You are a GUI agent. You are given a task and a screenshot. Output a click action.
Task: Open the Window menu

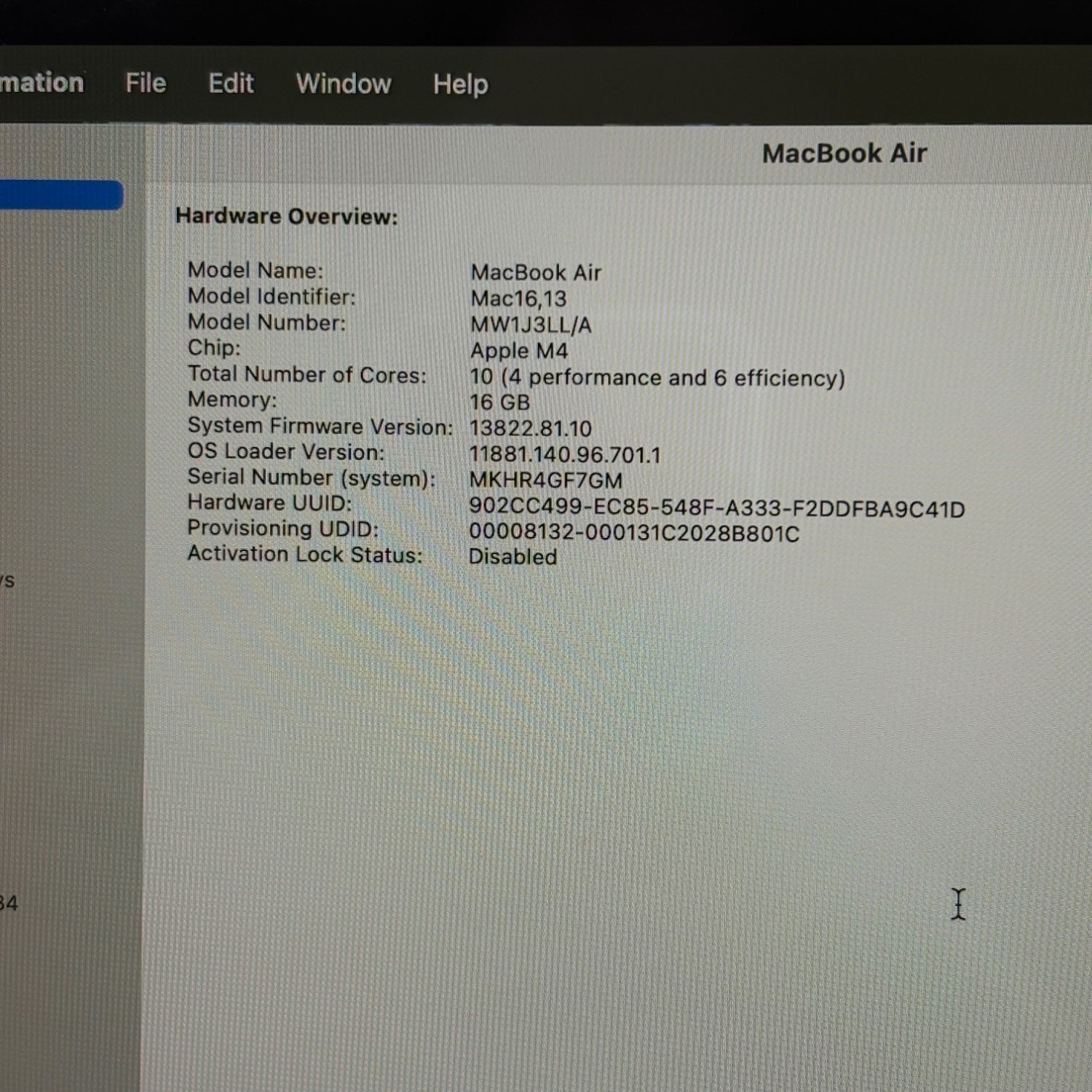point(344,84)
